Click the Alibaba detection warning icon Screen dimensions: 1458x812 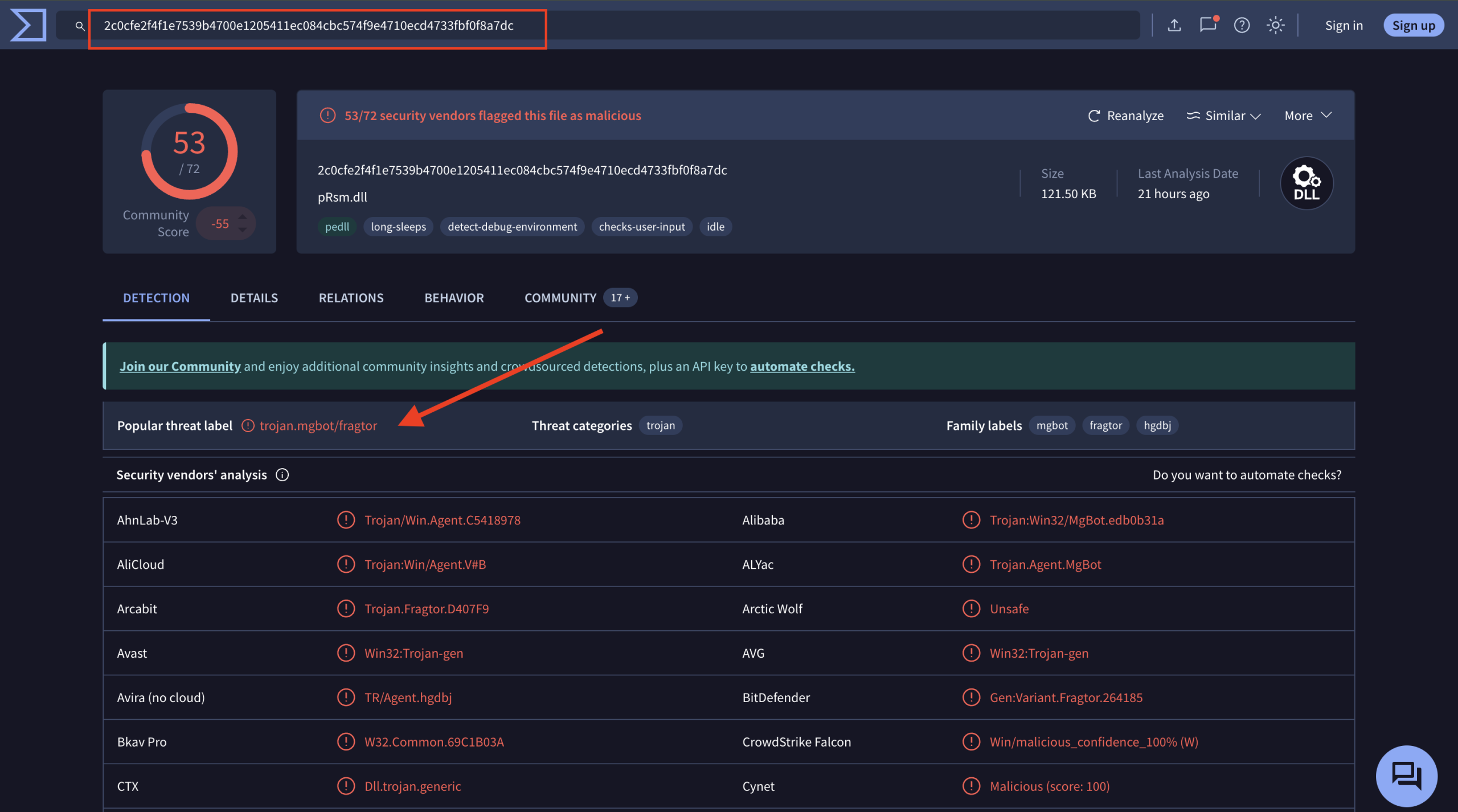(971, 519)
